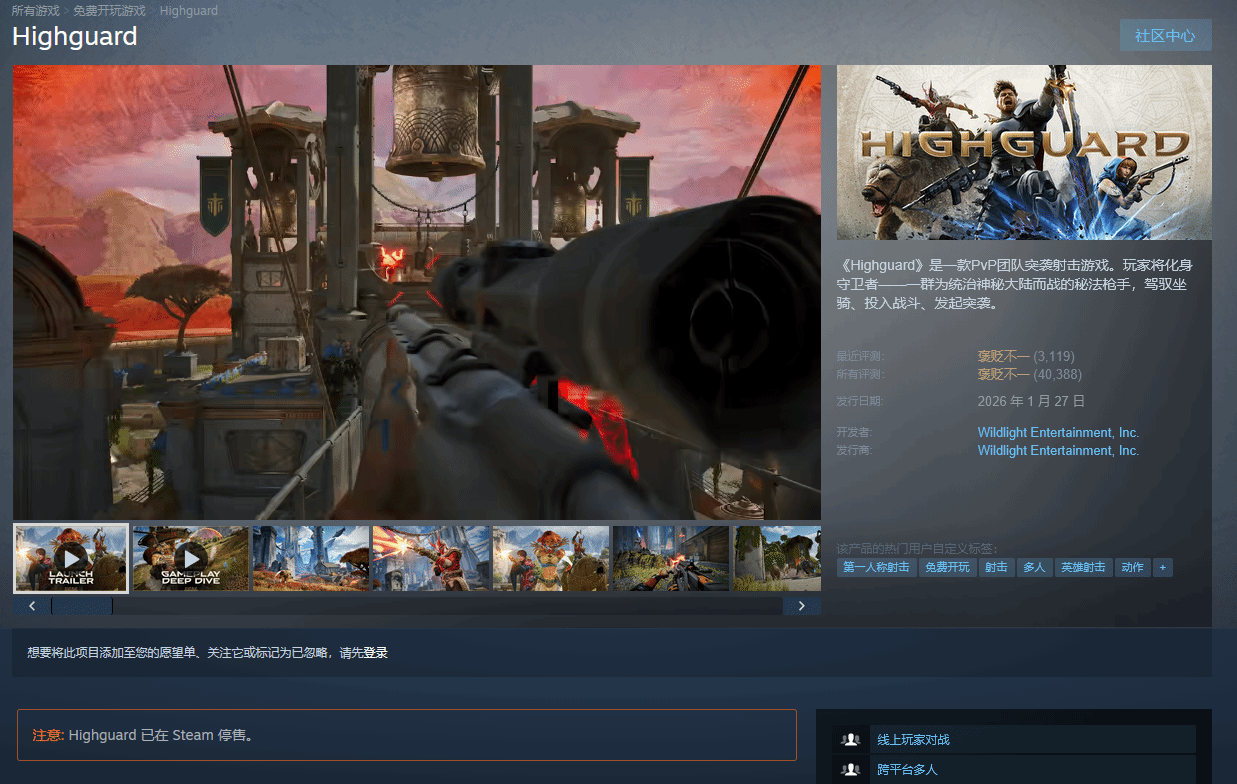Click the Highguard header capsule image

point(1024,152)
